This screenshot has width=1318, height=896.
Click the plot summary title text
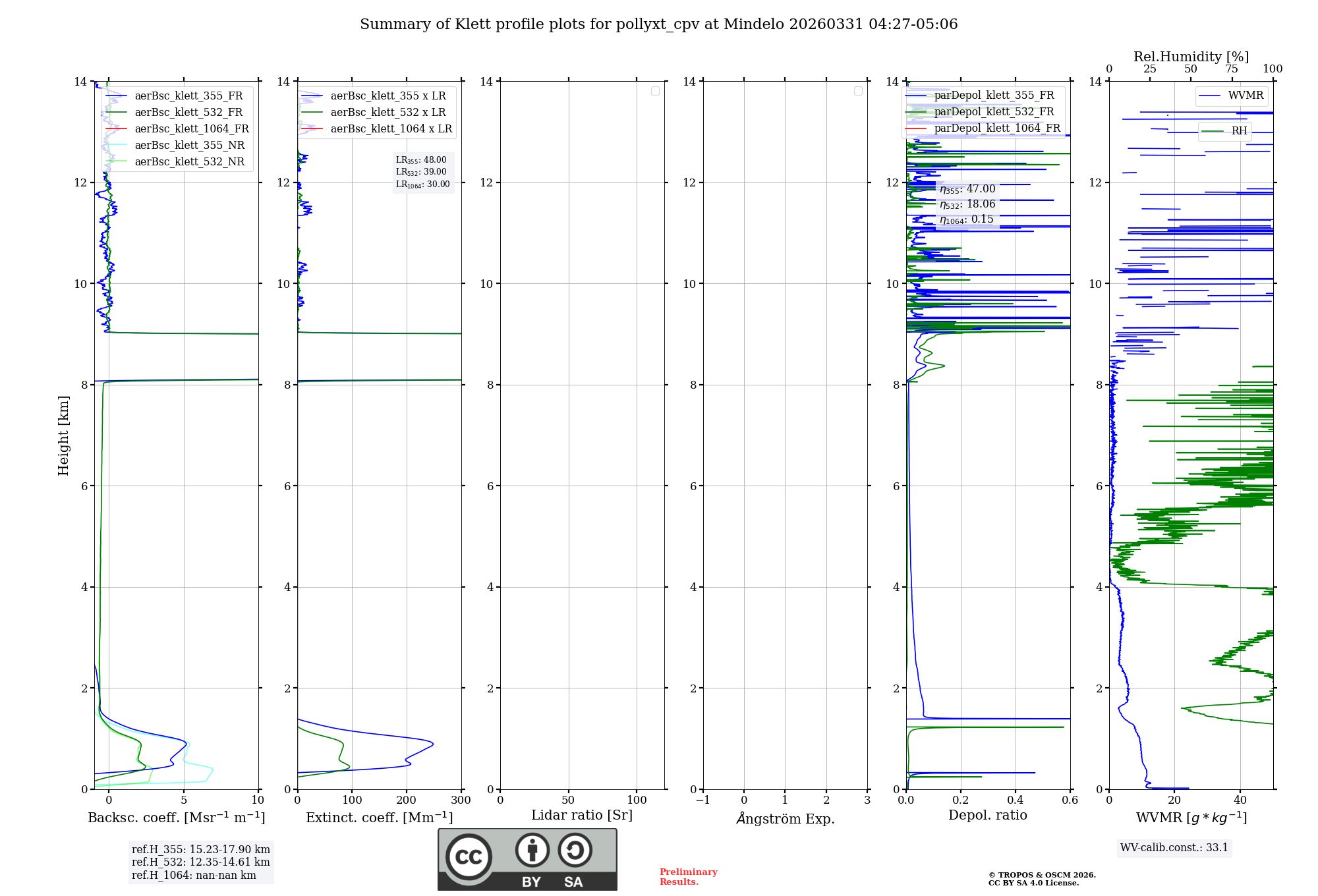[x=658, y=24]
